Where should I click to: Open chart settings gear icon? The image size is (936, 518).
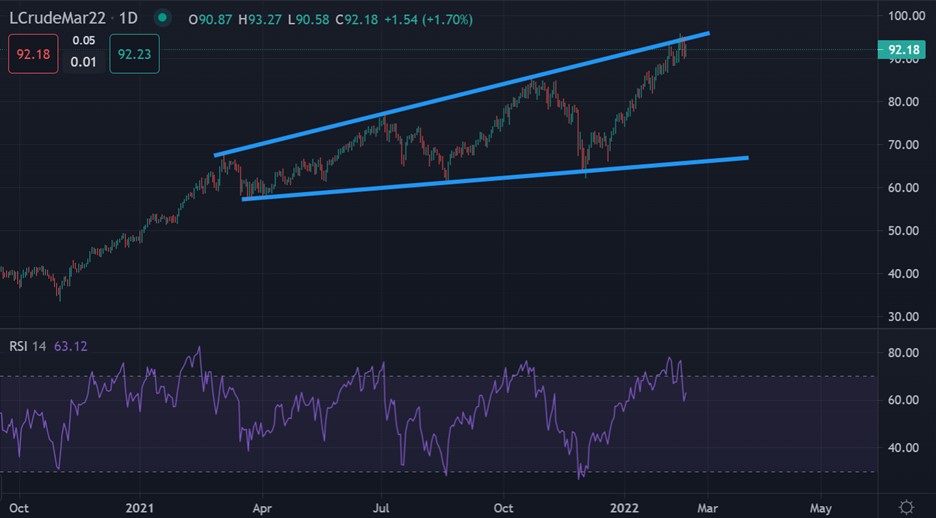pyautogui.click(x=906, y=506)
